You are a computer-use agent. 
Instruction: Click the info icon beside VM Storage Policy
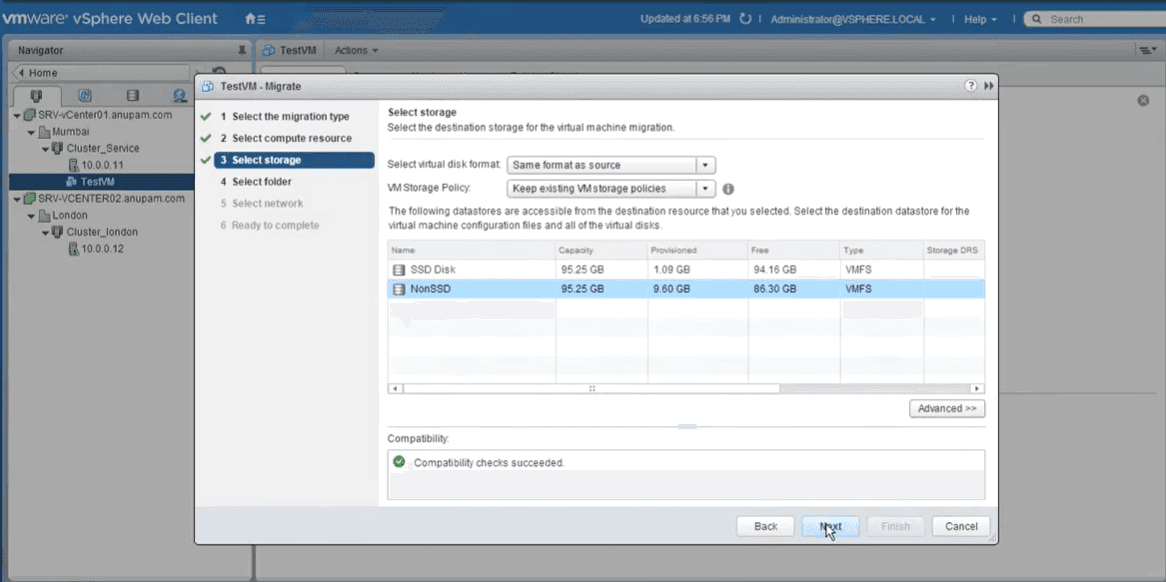[728, 189]
